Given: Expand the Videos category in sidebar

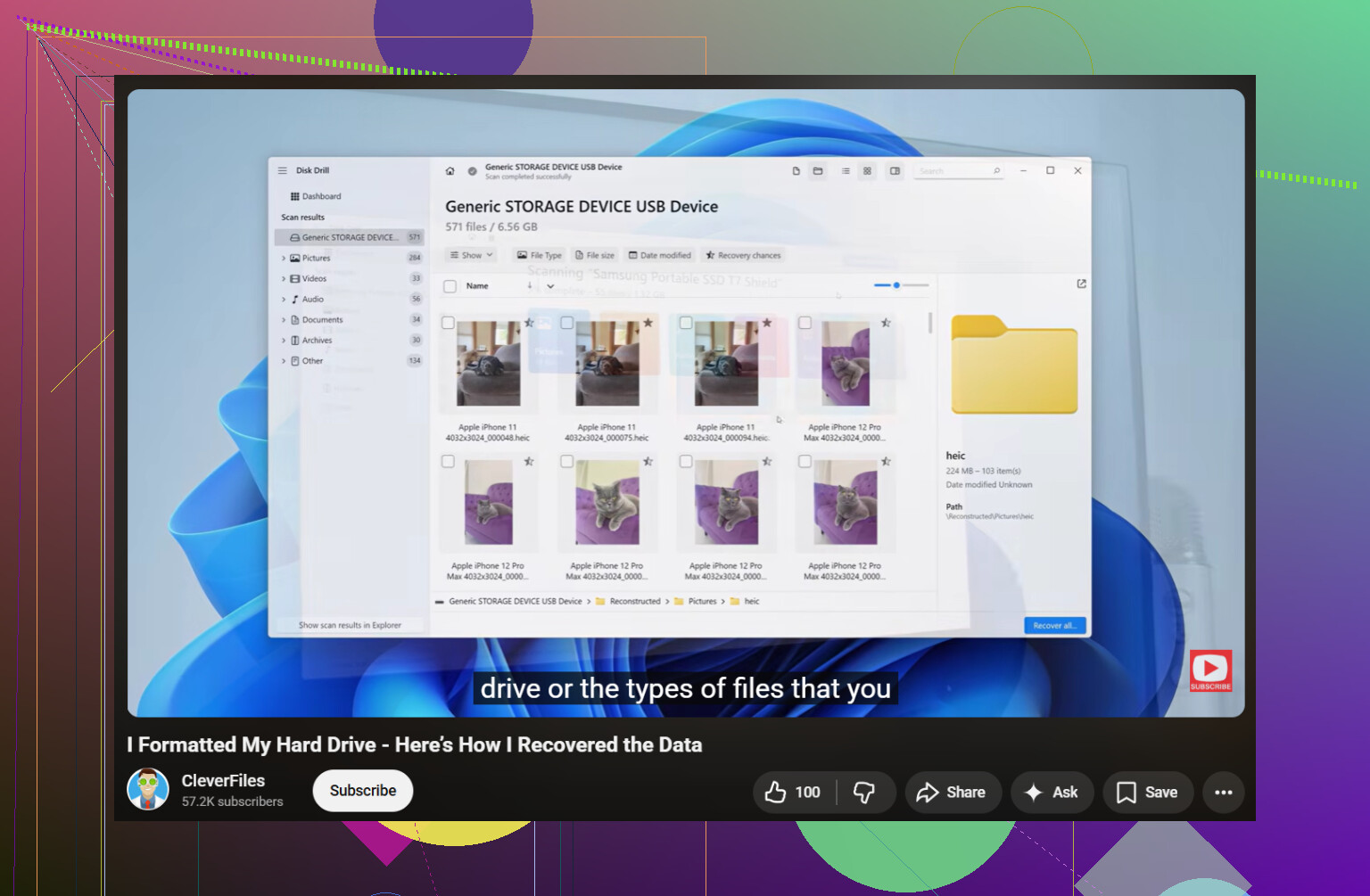Looking at the screenshot, I should (x=284, y=278).
